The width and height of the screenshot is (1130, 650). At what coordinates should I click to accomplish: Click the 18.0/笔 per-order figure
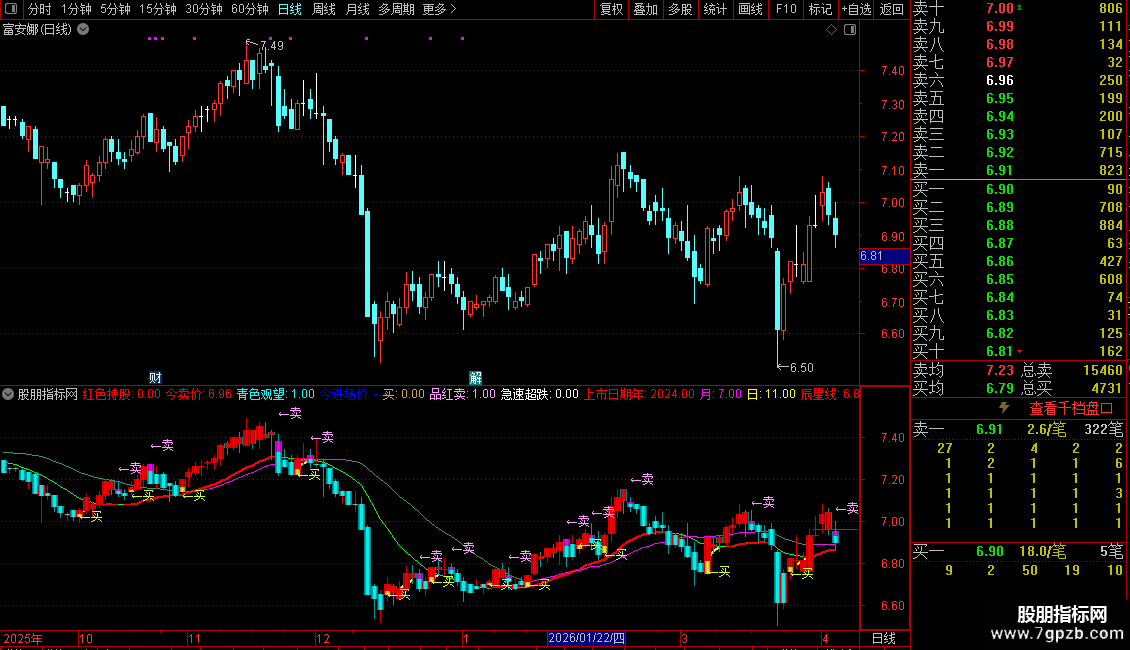[1043, 551]
